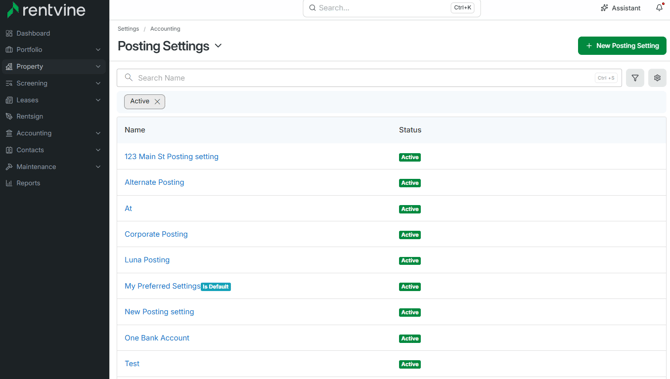This screenshot has height=379, width=670.
Task: Go to Settings breadcrumb
Action: point(128,29)
